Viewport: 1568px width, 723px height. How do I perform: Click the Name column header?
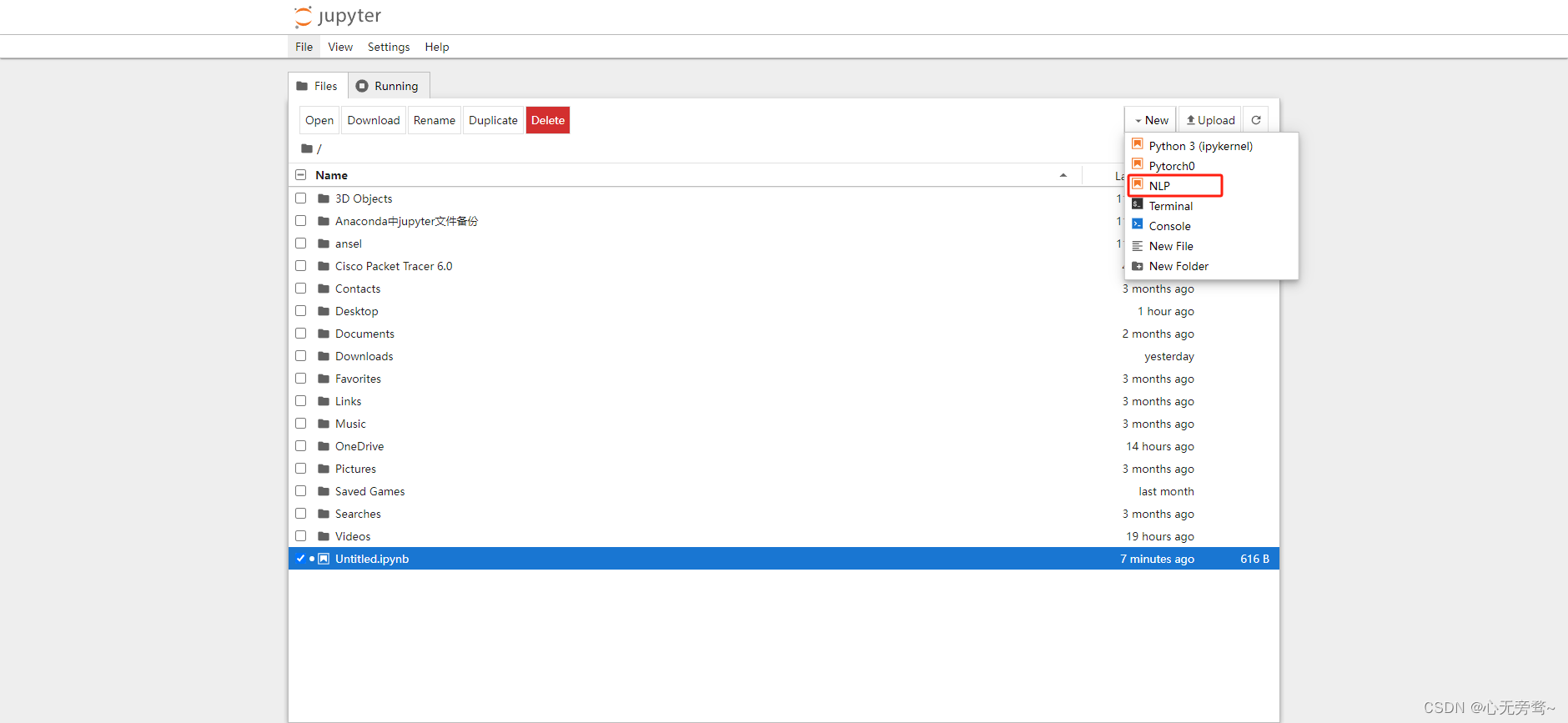[332, 175]
